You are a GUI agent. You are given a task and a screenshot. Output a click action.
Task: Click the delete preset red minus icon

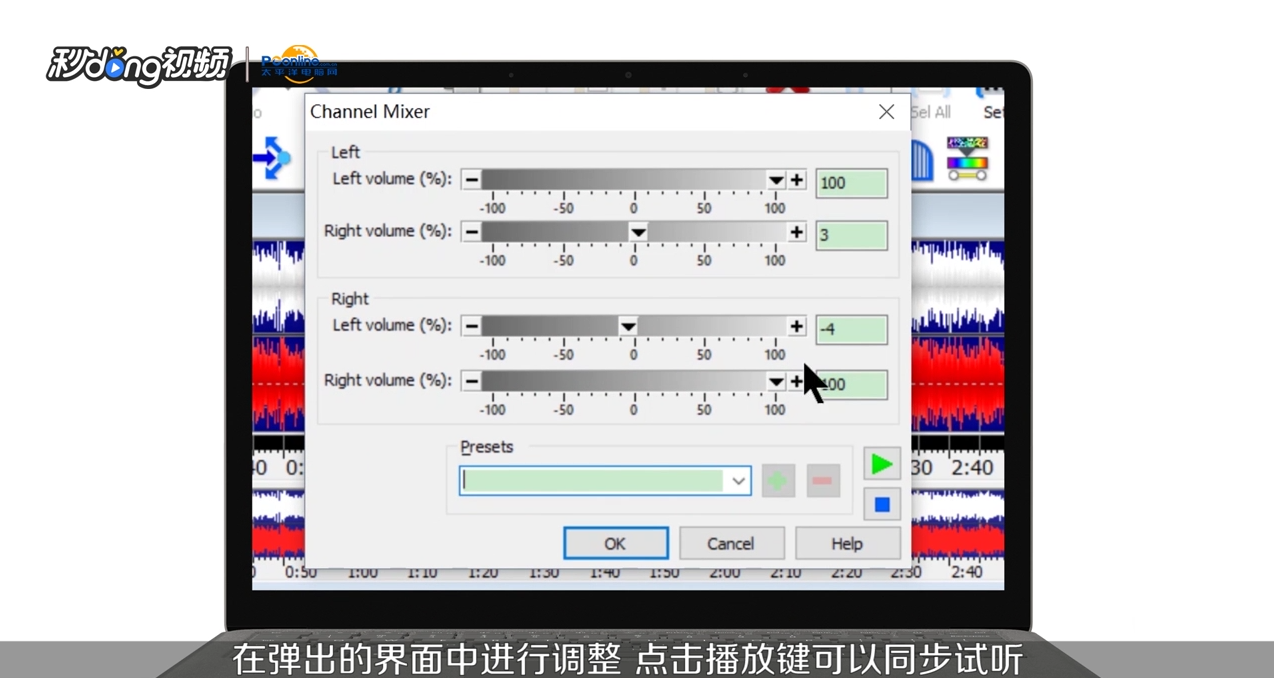pyautogui.click(x=823, y=481)
